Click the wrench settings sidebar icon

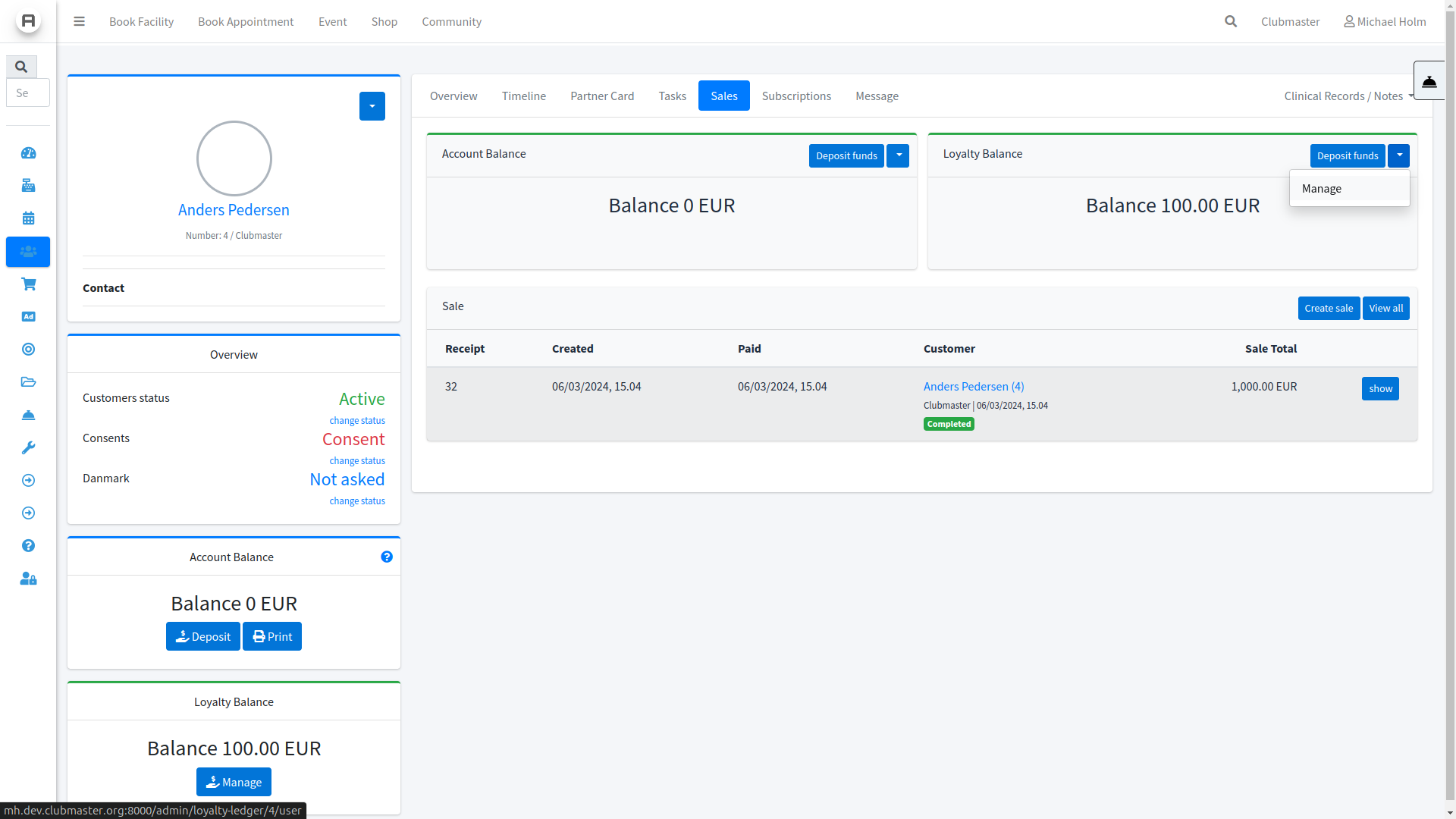[28, 448]
